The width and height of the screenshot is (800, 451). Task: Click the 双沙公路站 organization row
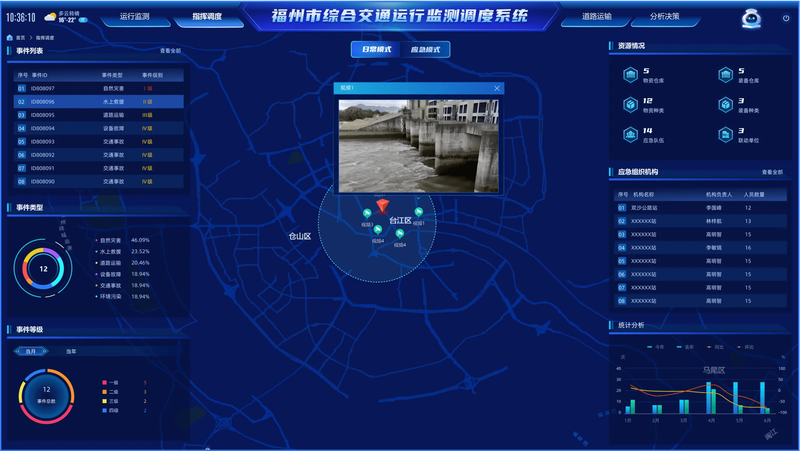tap(700, 208)
